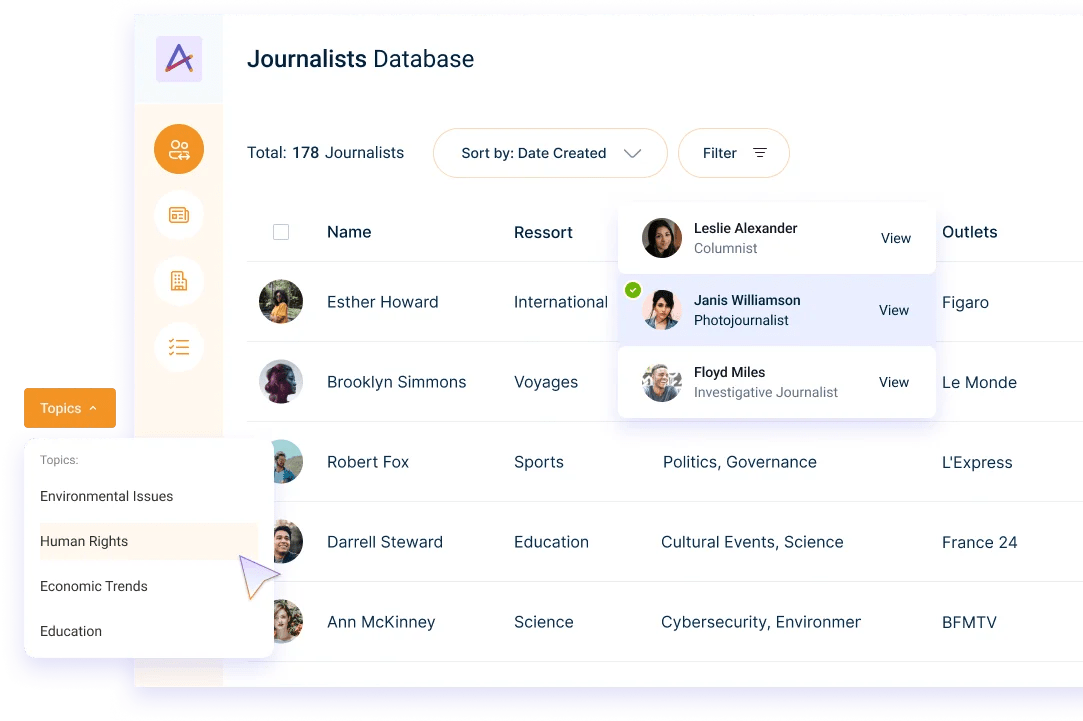Choose Environmental Issues from topics list
Viewport: 1083px width, 721px height.
(106, 496)
